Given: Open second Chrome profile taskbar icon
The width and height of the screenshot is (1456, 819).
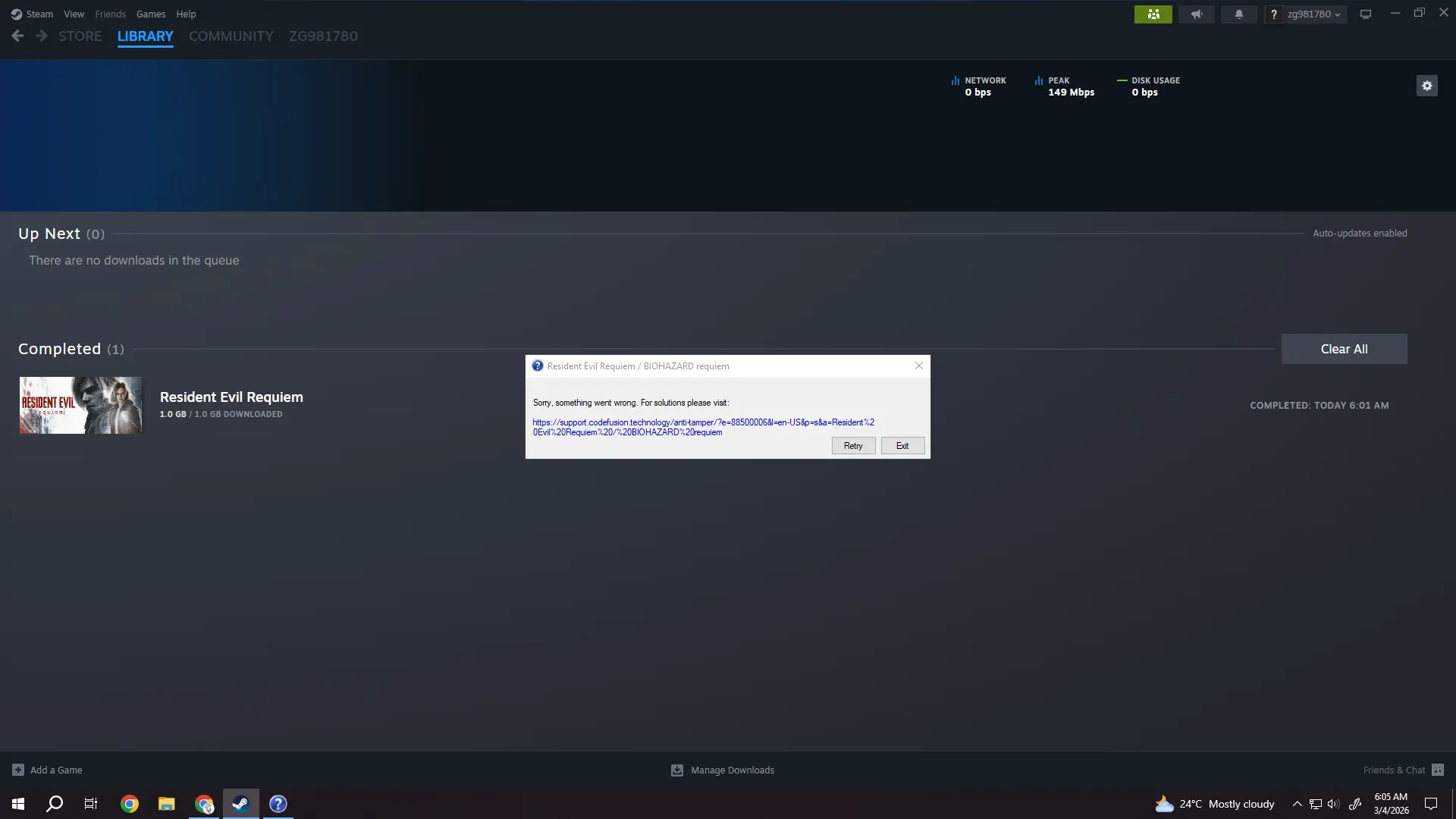Looking at the screenshot, I should pos(204,804).
